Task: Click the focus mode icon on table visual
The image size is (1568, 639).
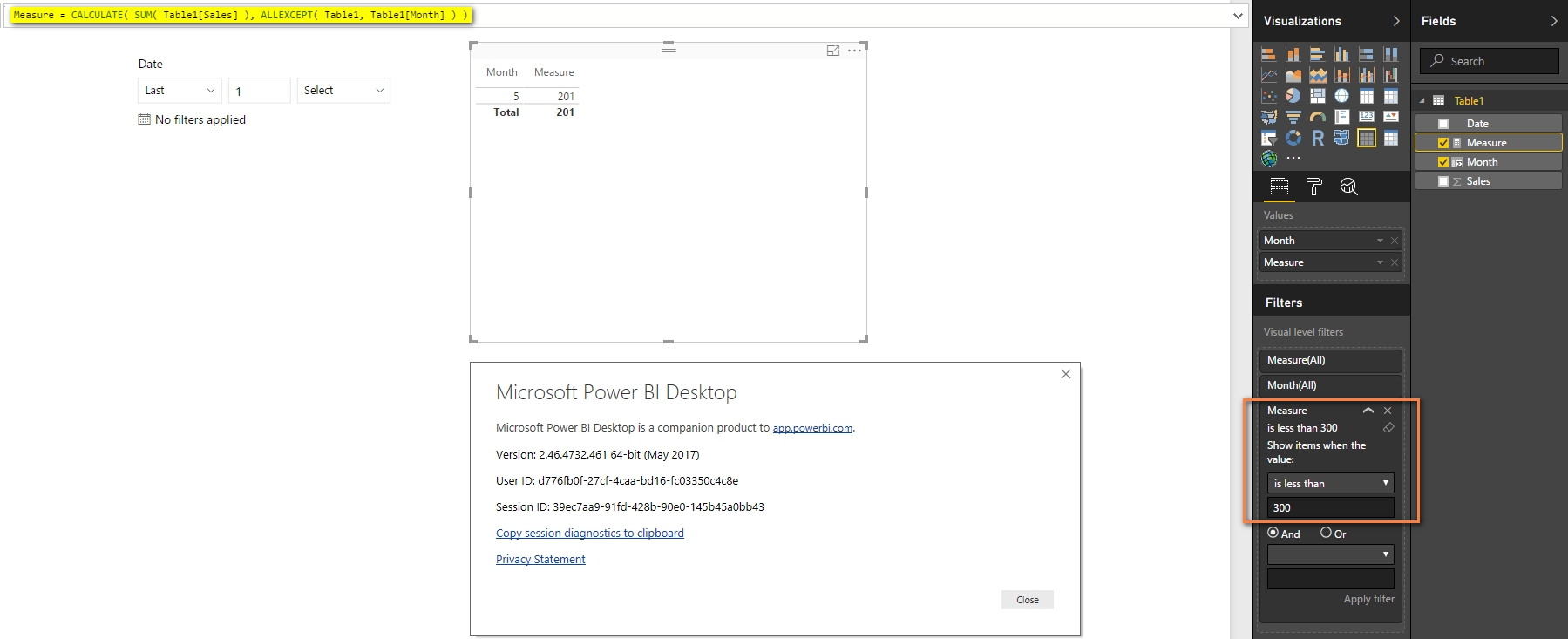Action: (x=833, y=51)
